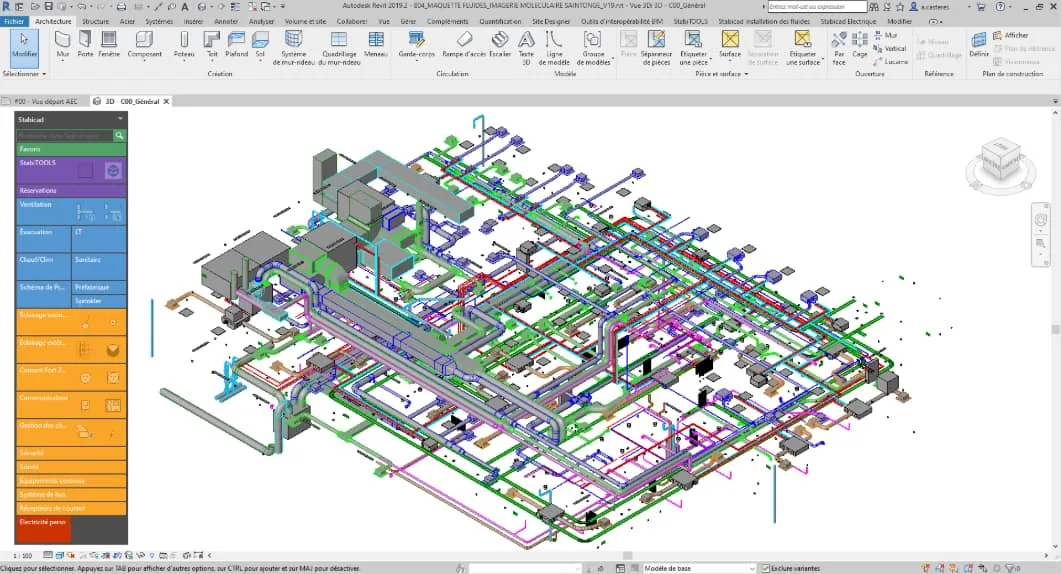Activate the Surface tool
1061x574 pixels.
click(729, 45)
